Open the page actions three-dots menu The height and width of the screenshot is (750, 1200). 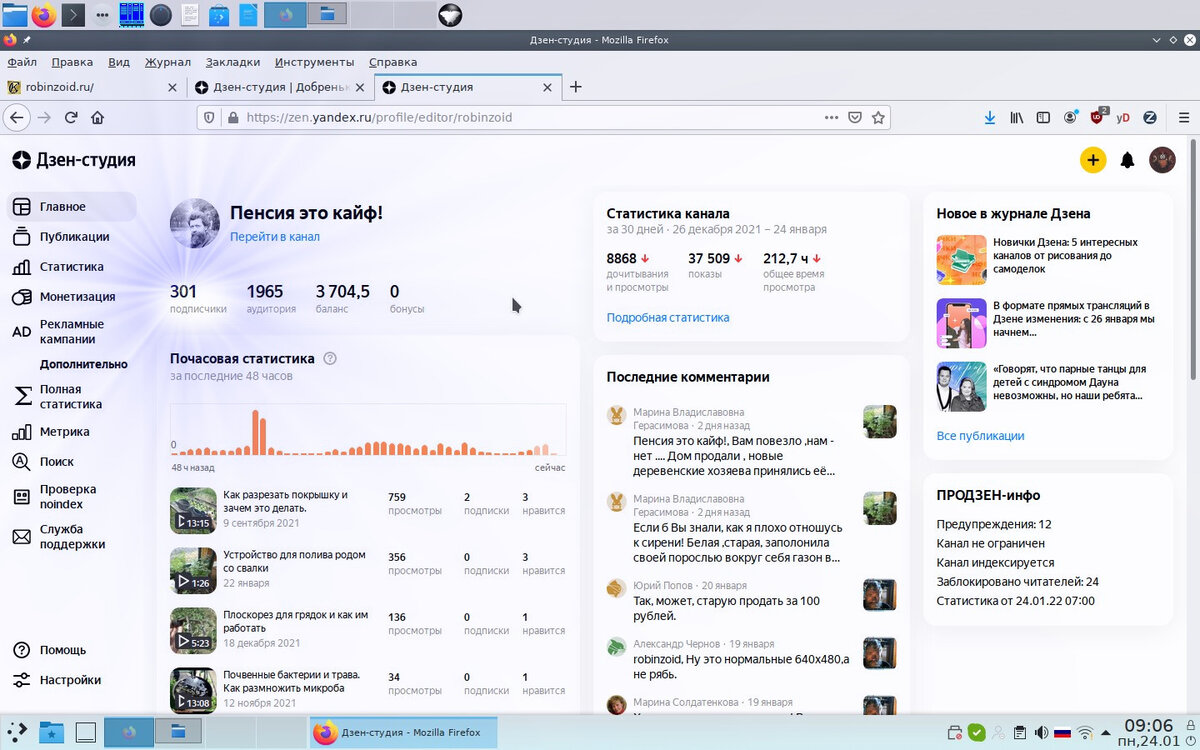[x=831, y=117]
